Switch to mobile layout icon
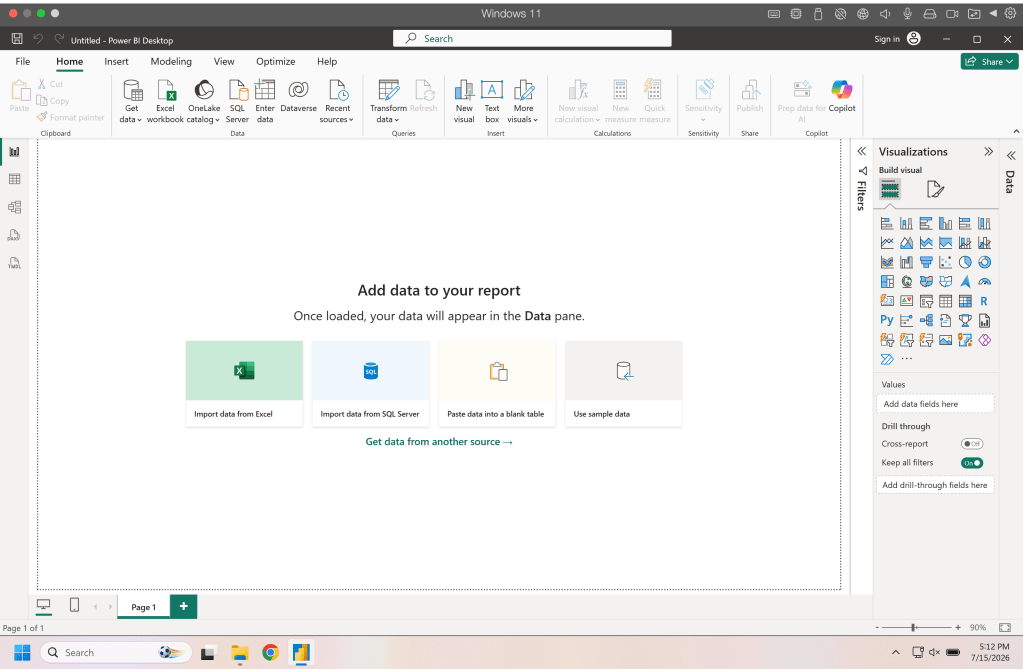This screenshot has width=1023, height=669. [74, 605]
